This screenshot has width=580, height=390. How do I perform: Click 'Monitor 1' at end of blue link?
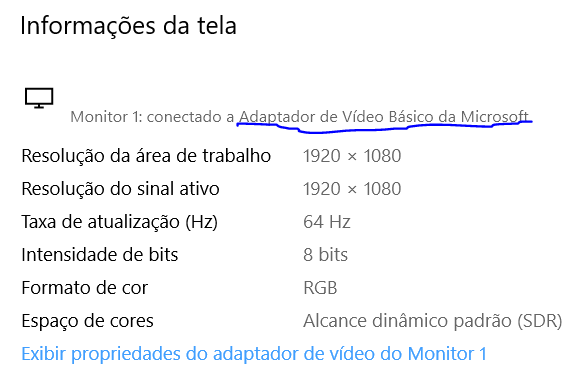click(447, 354)
